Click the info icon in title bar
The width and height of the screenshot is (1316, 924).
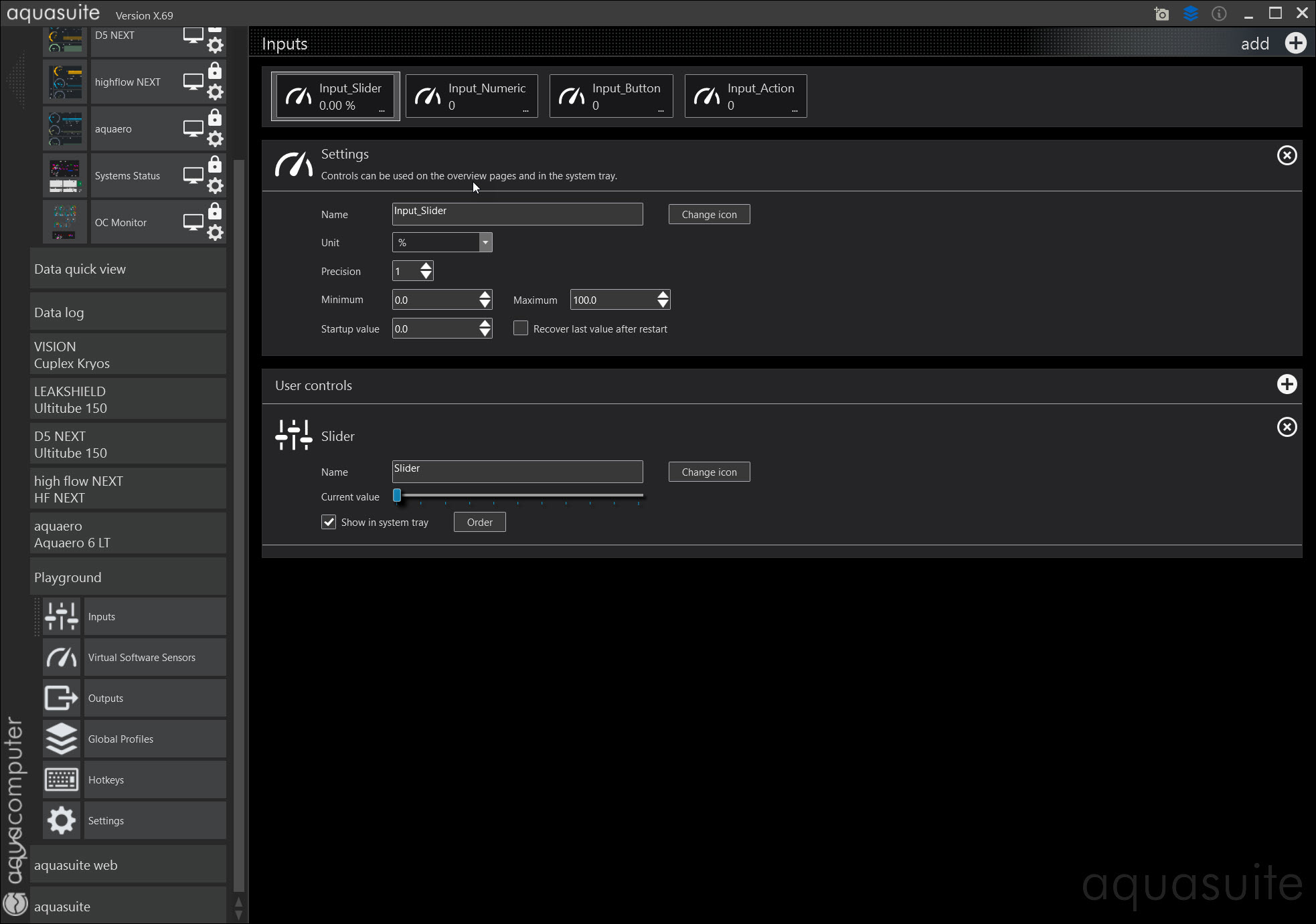[x=1219, y=14]
